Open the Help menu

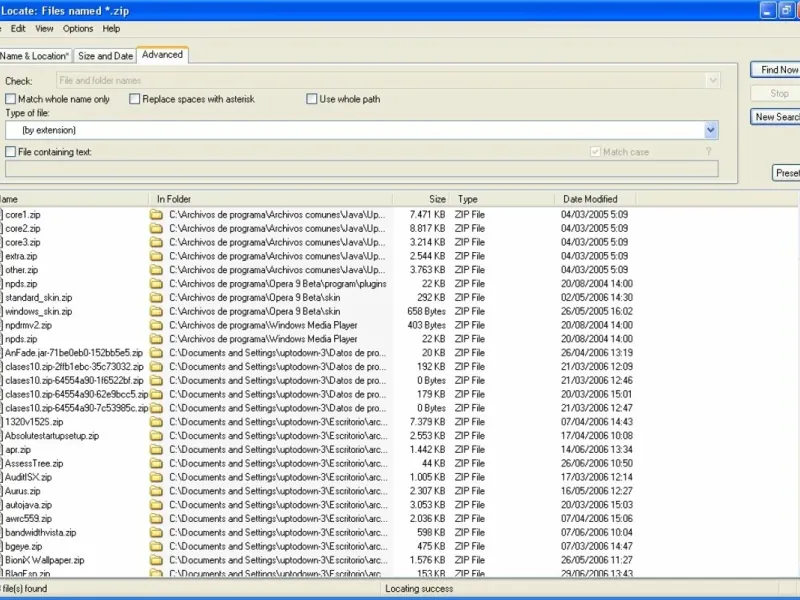point(111,29)
